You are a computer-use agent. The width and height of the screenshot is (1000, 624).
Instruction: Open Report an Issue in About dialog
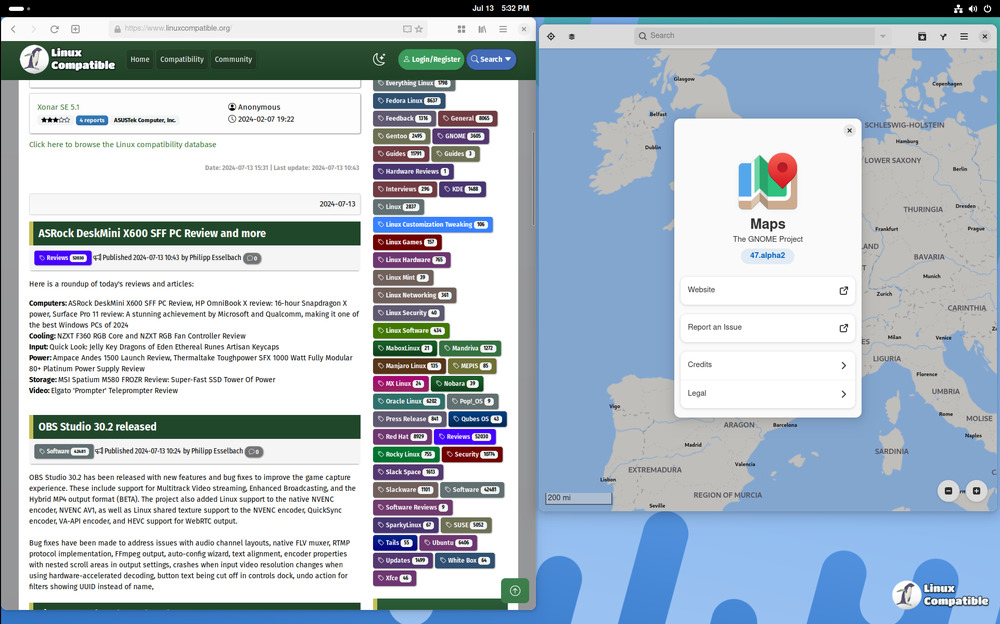point(767,327)
